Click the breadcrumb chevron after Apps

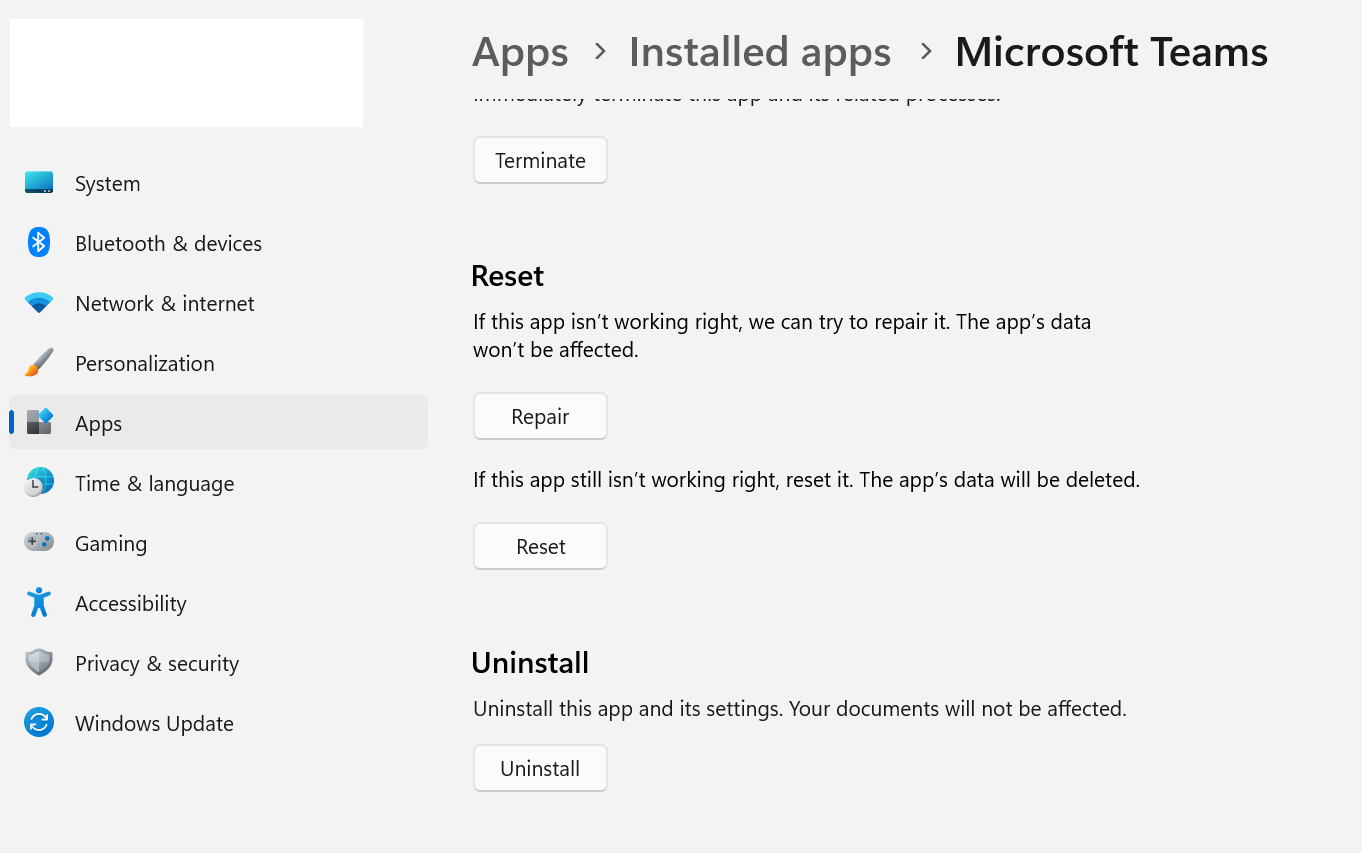pos(600,51)
